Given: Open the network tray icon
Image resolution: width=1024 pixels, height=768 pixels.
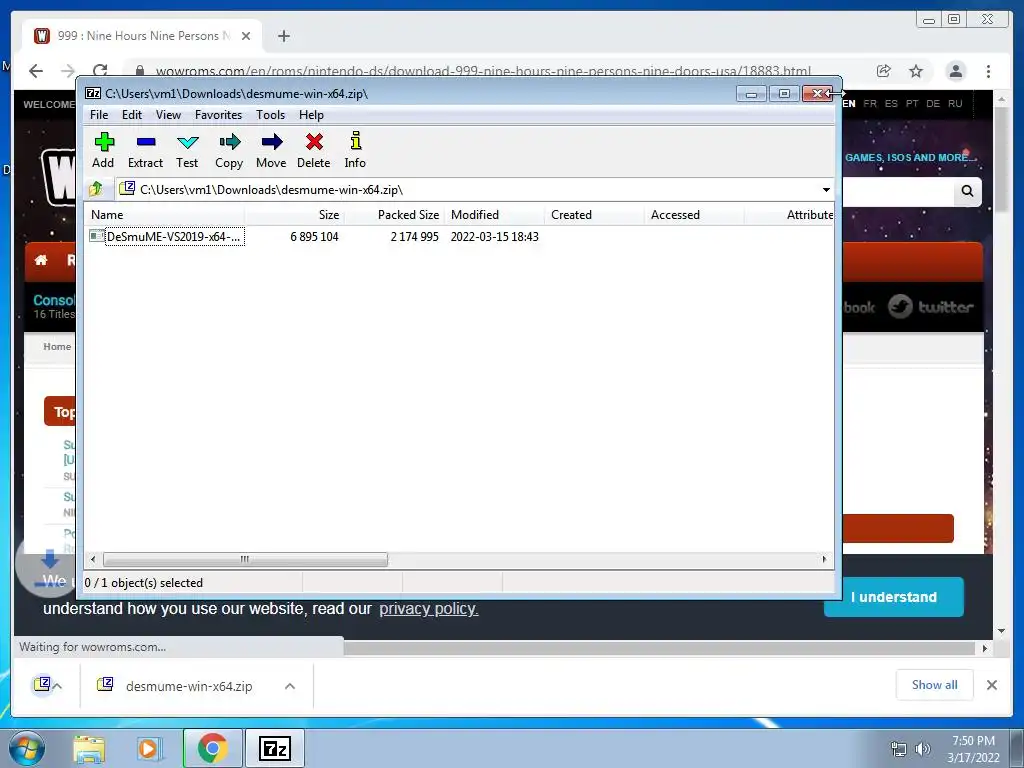Looking at the screenshot, I should (x=899, y=749).
